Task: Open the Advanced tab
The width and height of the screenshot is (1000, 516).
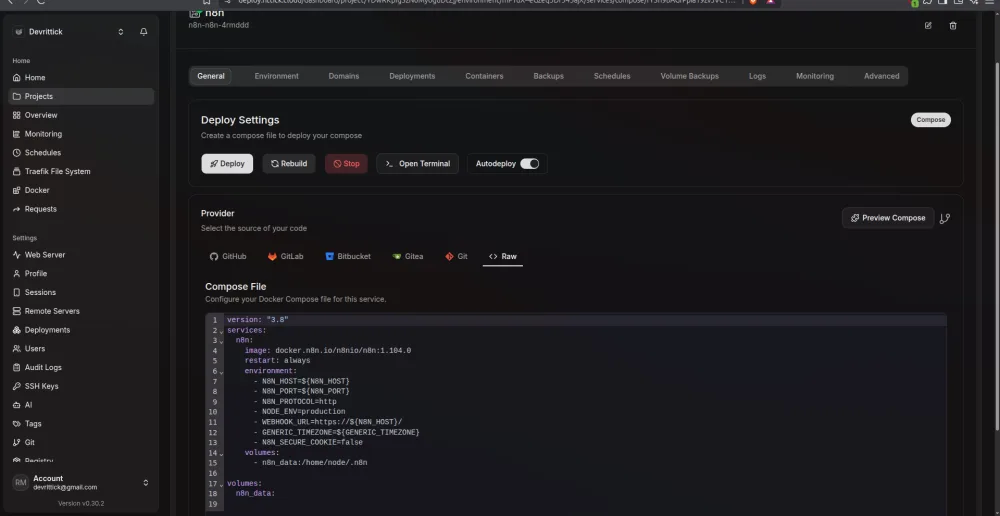Action: pyautogui.click(x=881, y=76)
